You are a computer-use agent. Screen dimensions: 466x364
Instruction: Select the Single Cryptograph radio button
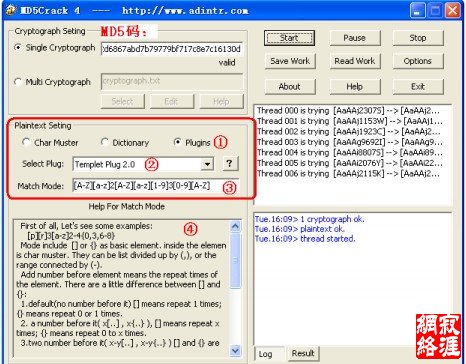[18, 48]
